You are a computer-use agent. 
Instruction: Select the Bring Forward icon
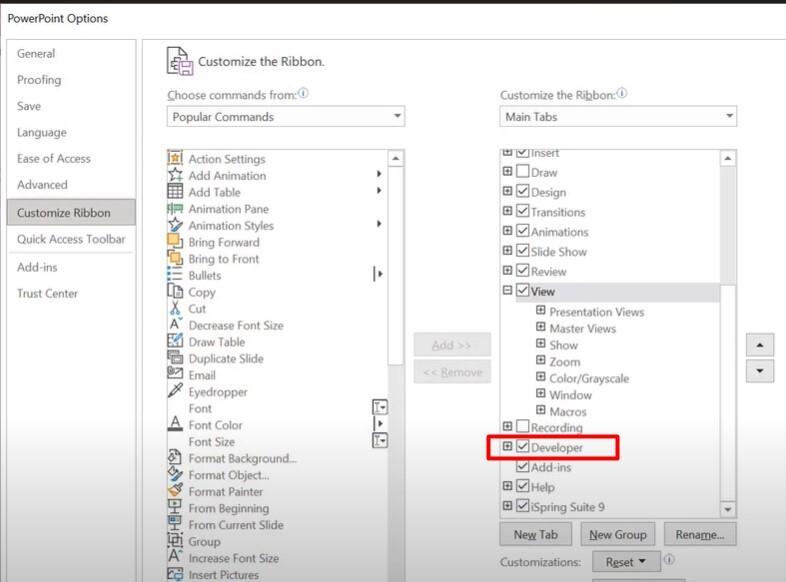(x=175, y=241)
